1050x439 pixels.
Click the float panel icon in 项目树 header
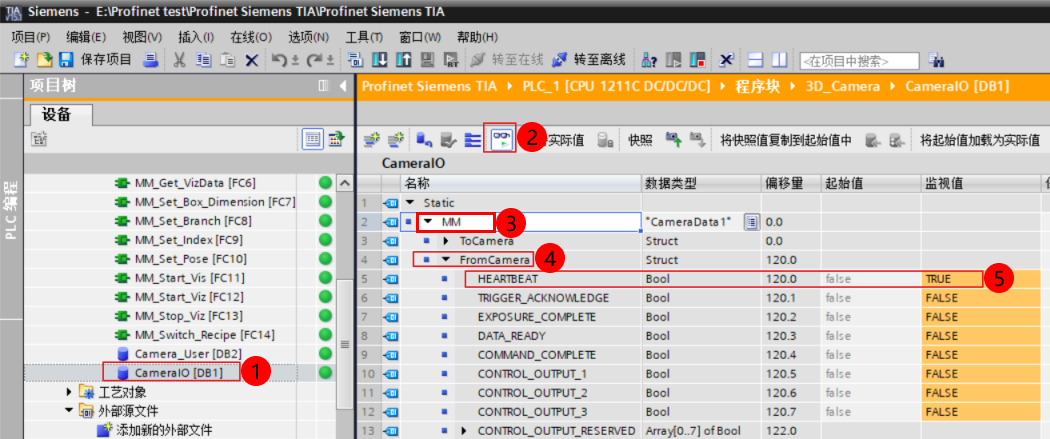click(323, 86)
